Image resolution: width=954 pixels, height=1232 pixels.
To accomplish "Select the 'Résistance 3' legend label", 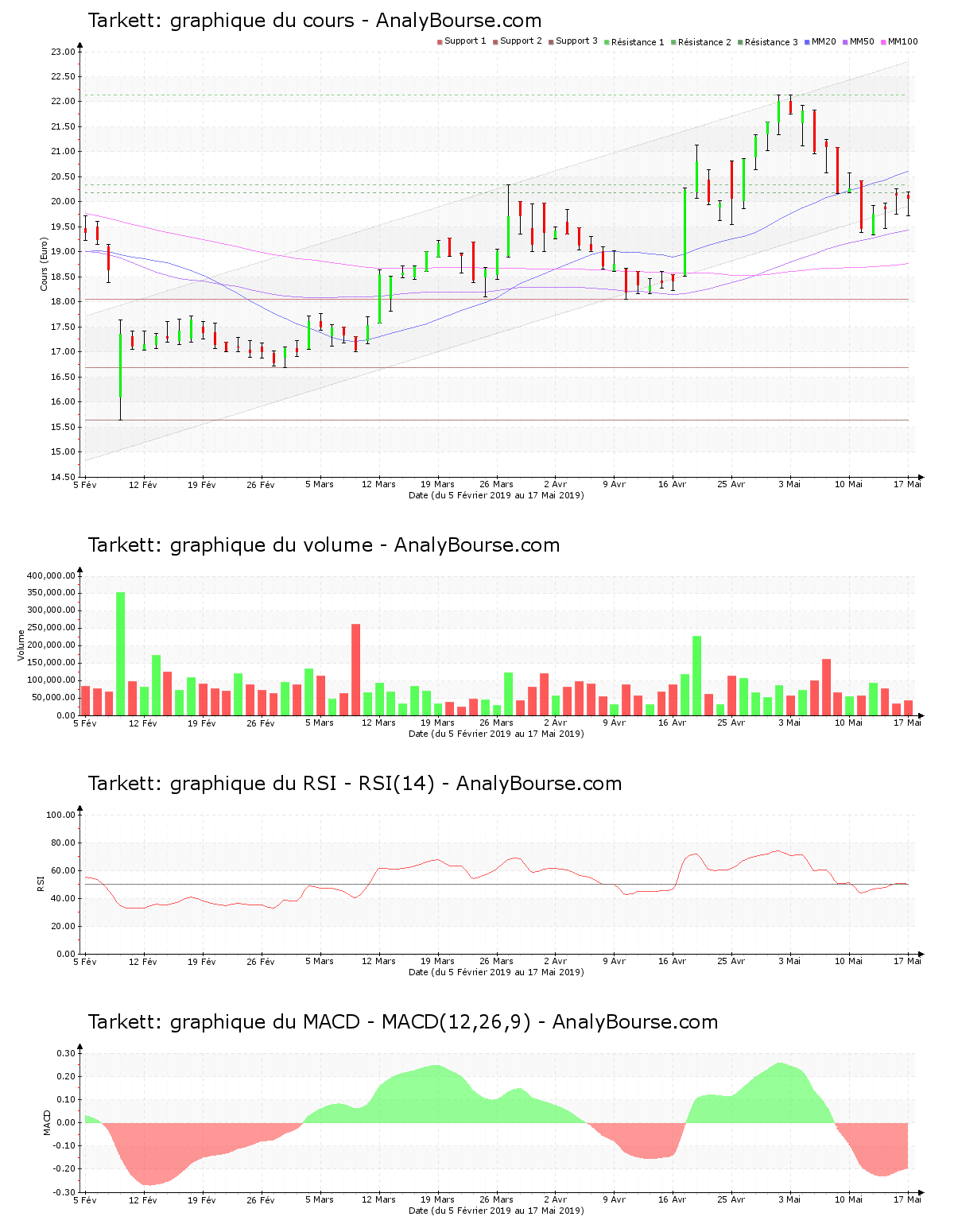I will click(x=771, y=42).
